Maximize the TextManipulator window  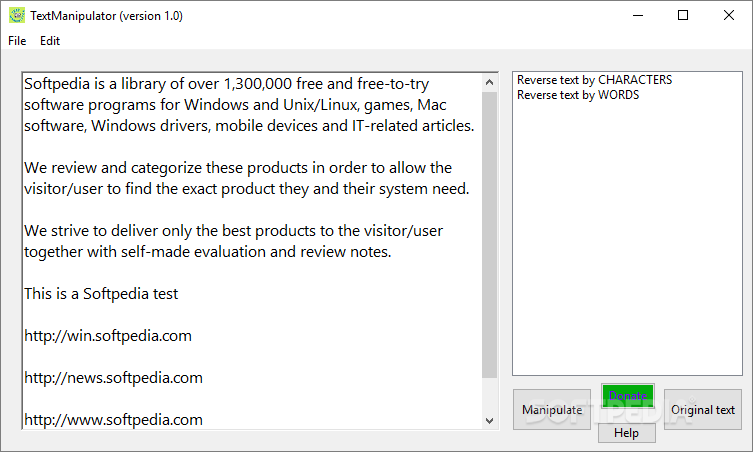683,15
